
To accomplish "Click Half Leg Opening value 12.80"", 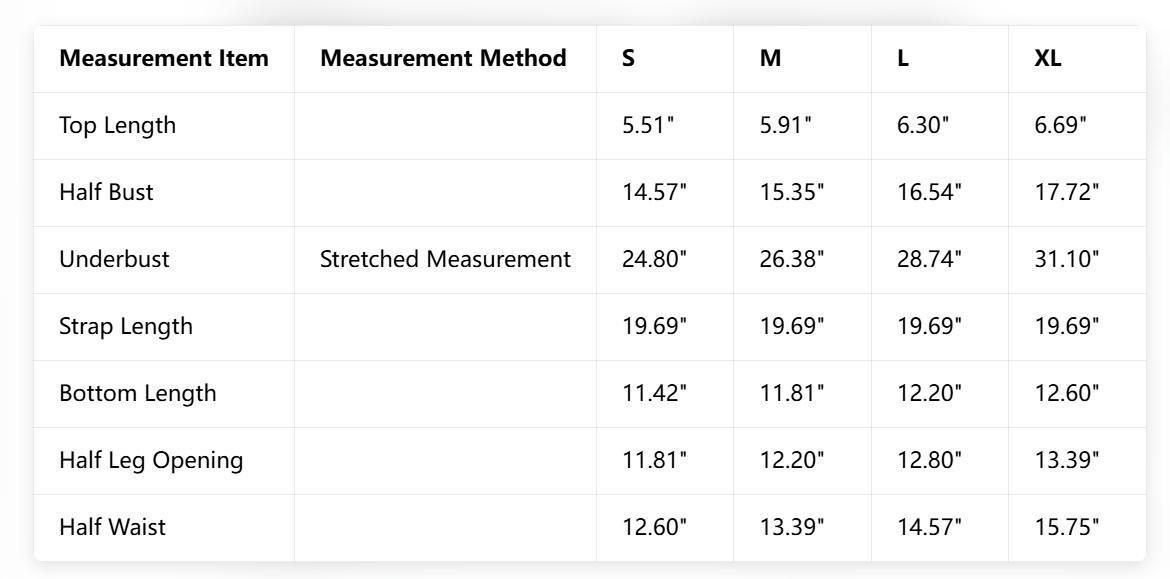I will pyautogui.click(x=929, y=460).
